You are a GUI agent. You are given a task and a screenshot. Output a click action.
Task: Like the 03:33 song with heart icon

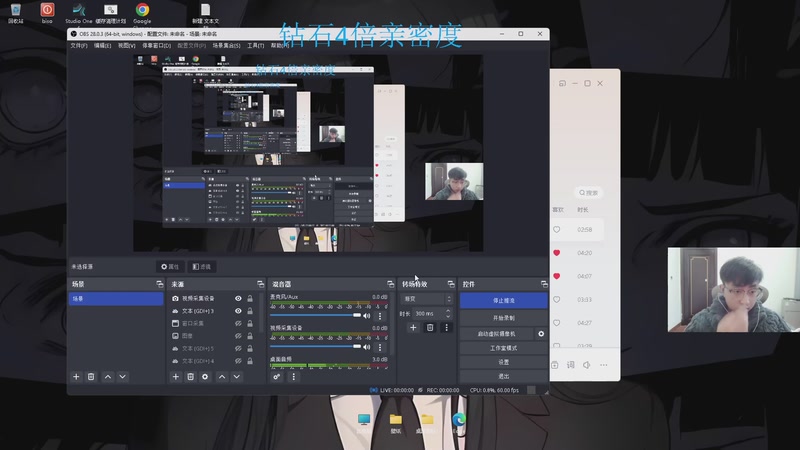(x=557, y=299)
